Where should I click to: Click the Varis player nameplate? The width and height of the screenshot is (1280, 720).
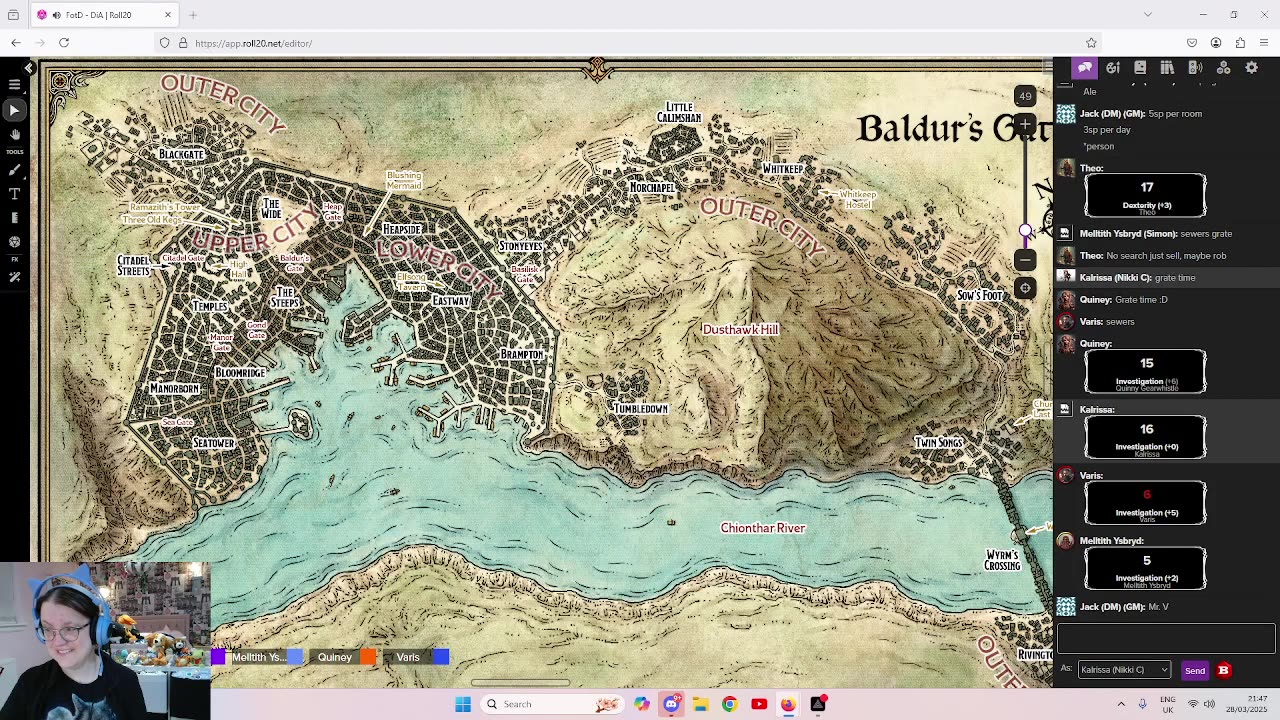pos(408,657)
